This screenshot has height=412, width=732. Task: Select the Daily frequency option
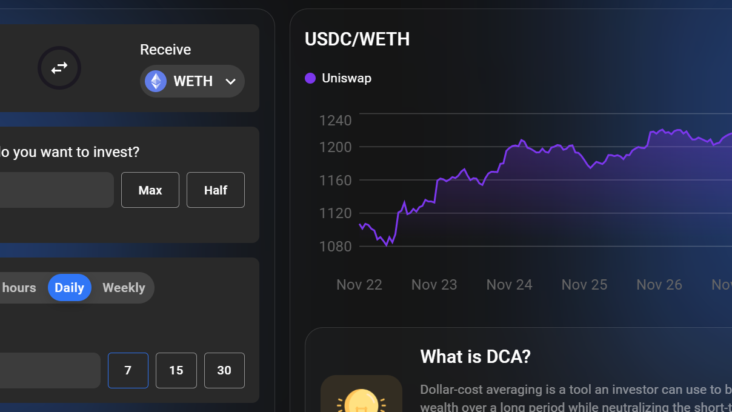coord(69,288)
